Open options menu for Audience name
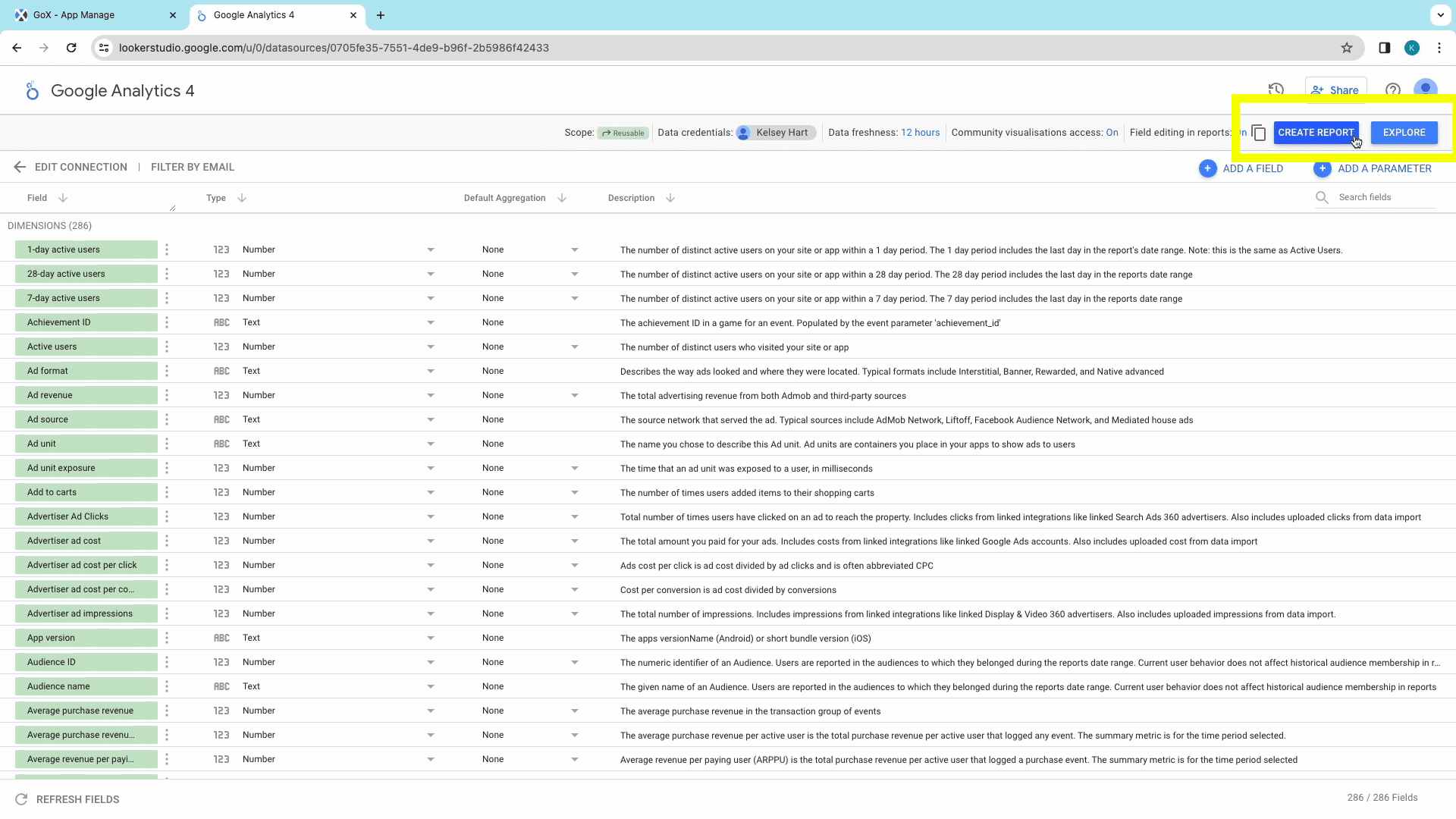 pos(167,686)
